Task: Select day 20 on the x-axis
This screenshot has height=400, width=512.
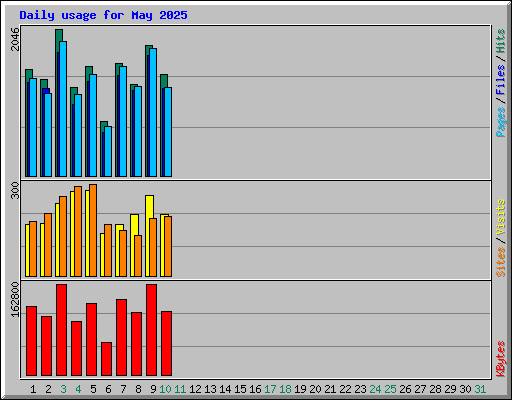Action: pos(315,389)
